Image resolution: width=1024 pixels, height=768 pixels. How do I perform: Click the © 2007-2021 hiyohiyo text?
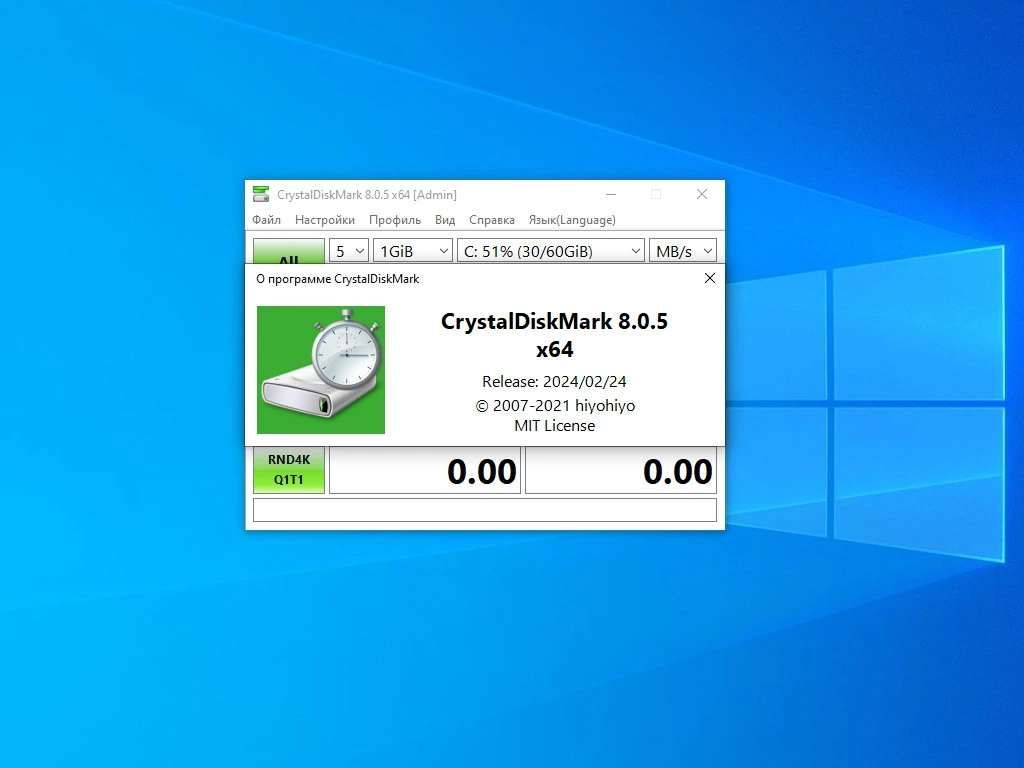tap(555, 406)
